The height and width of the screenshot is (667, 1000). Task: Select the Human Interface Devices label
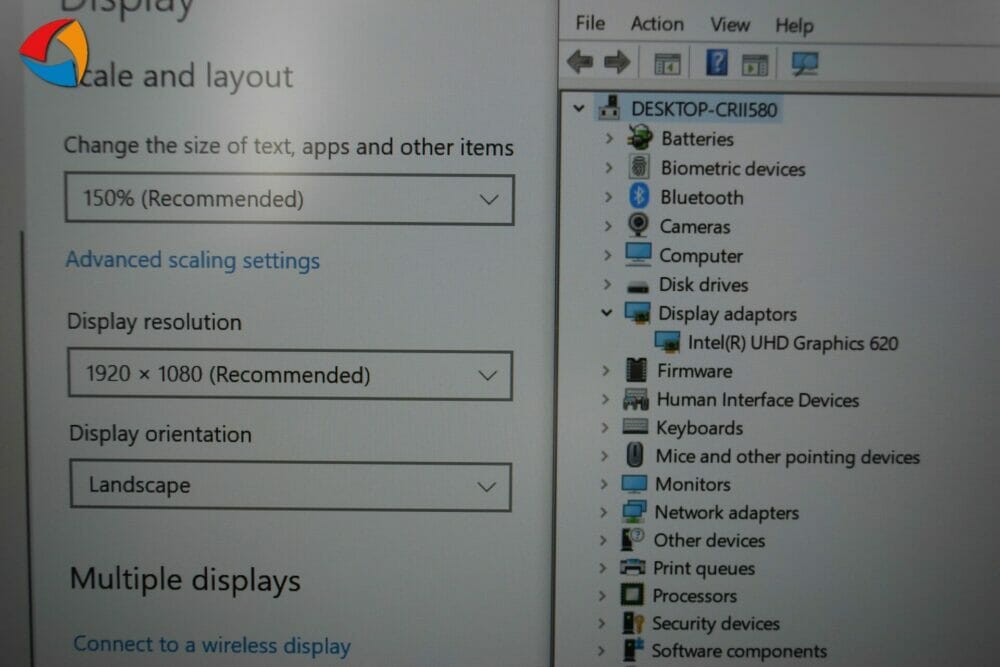[758, 400]
